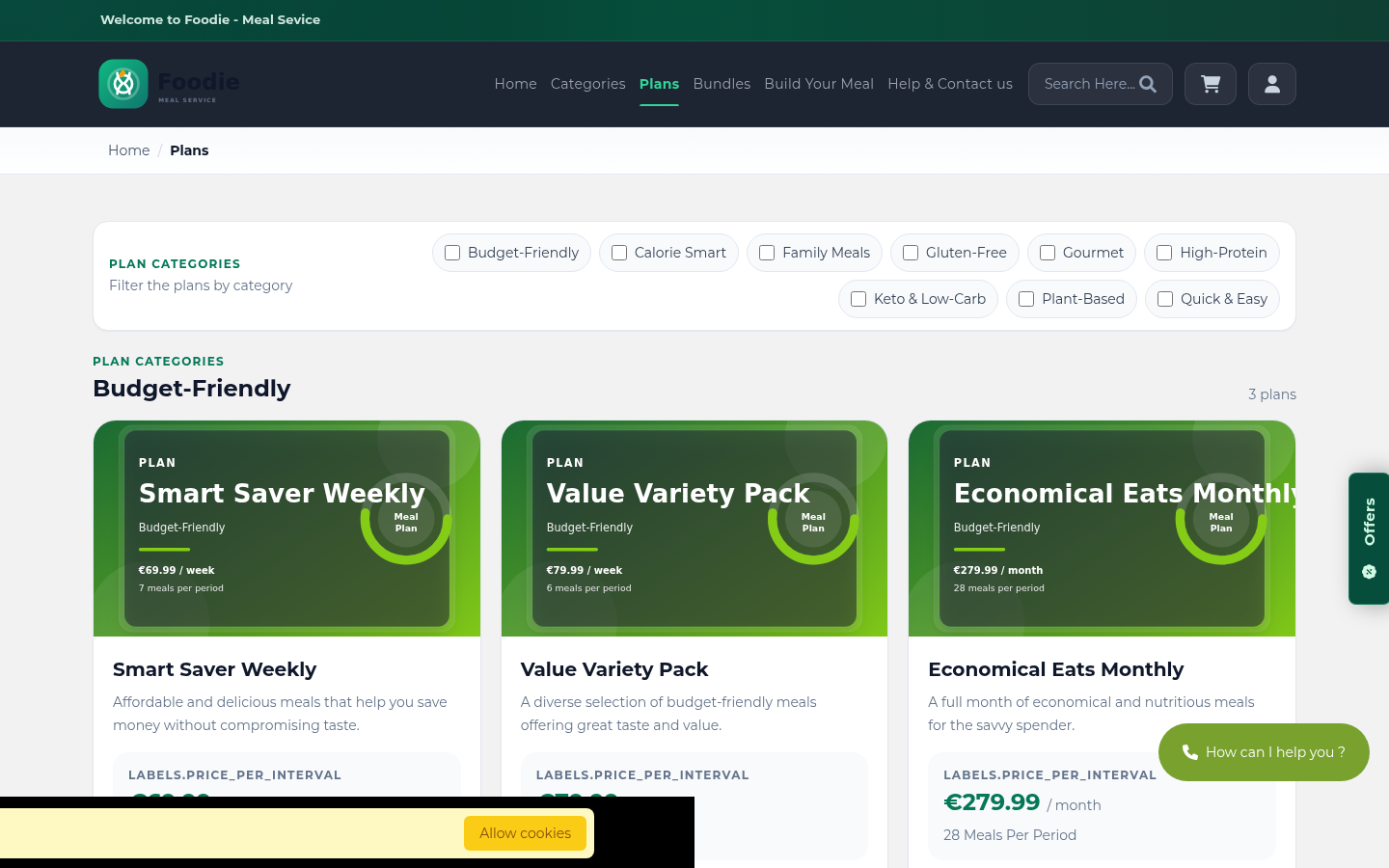
Task: Enable the Family Meals filter
Action: 767,253
